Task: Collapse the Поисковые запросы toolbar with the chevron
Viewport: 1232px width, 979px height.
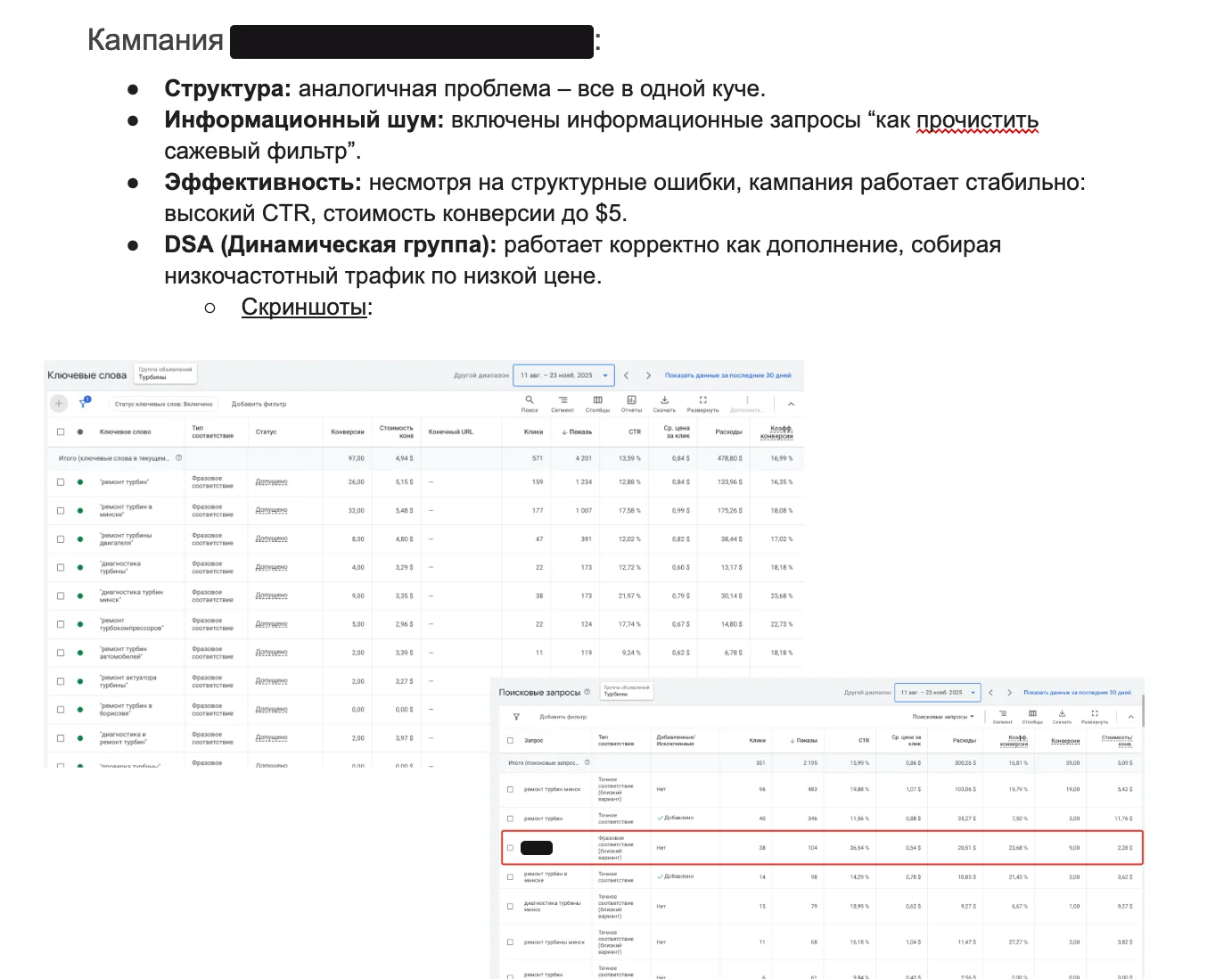Action: click(x=1130, y=717)
